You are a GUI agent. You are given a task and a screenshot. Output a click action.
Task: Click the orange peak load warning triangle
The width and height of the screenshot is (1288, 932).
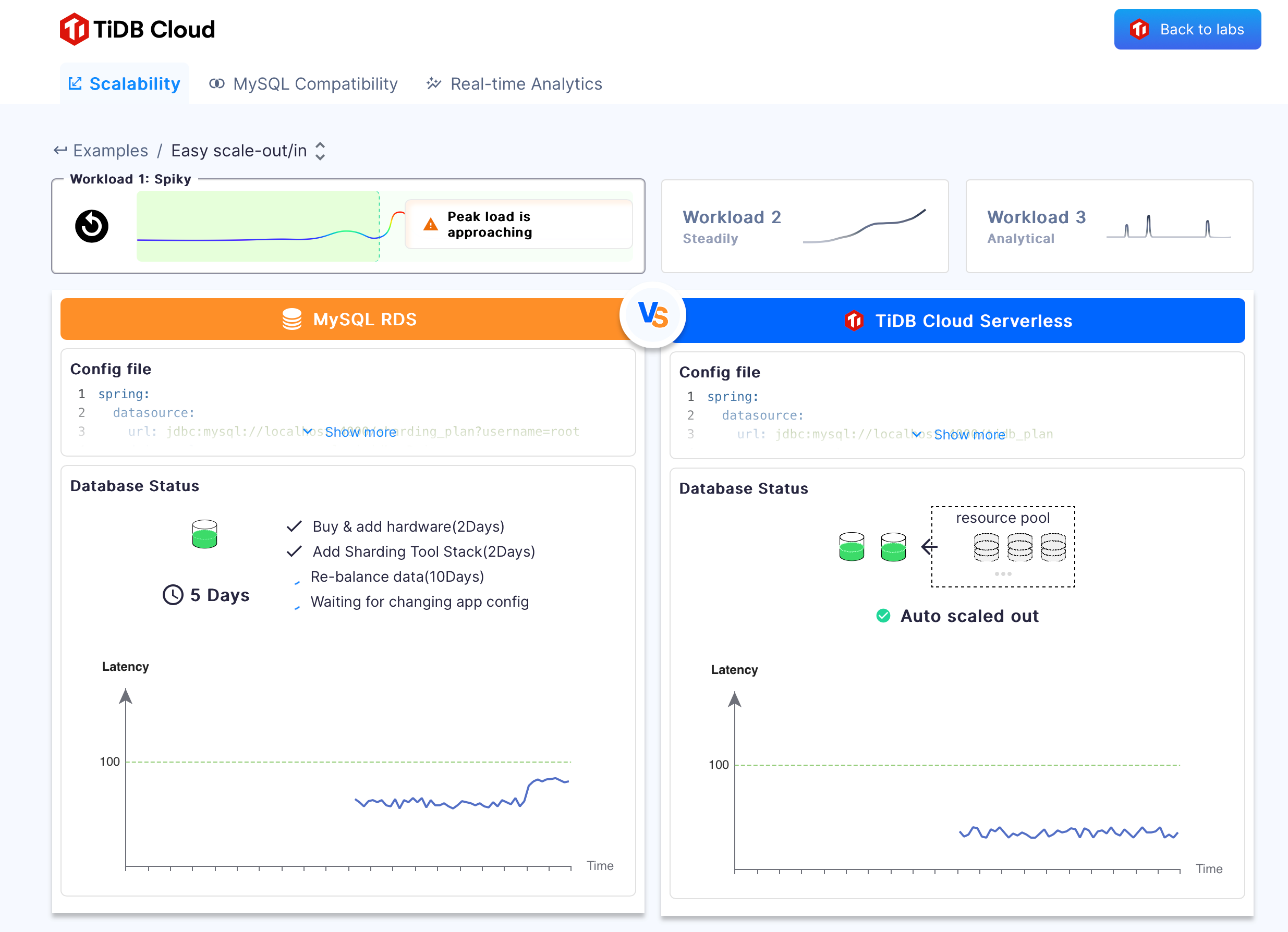click(431, 225)
